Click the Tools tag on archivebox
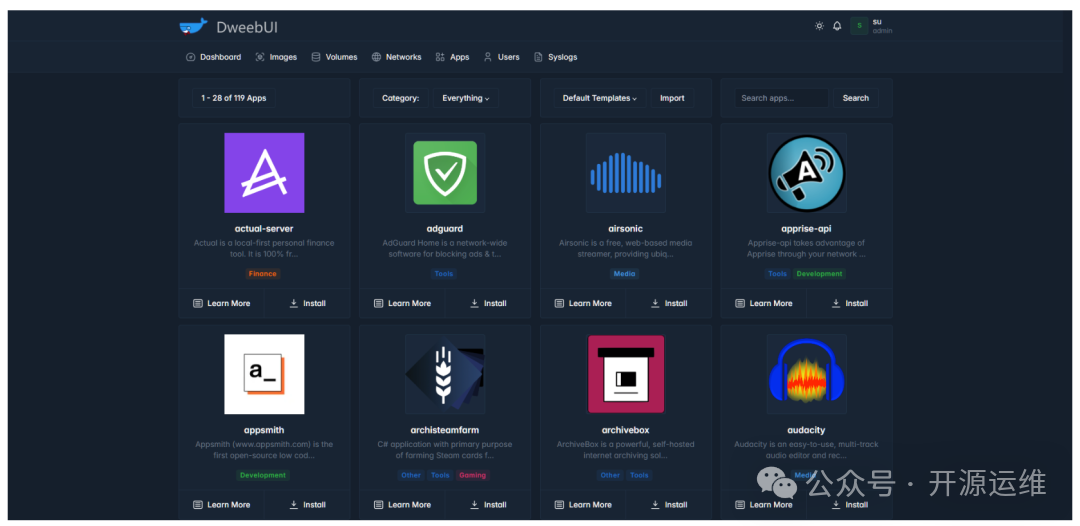The image size is (1080, 526). coord(639,475)
